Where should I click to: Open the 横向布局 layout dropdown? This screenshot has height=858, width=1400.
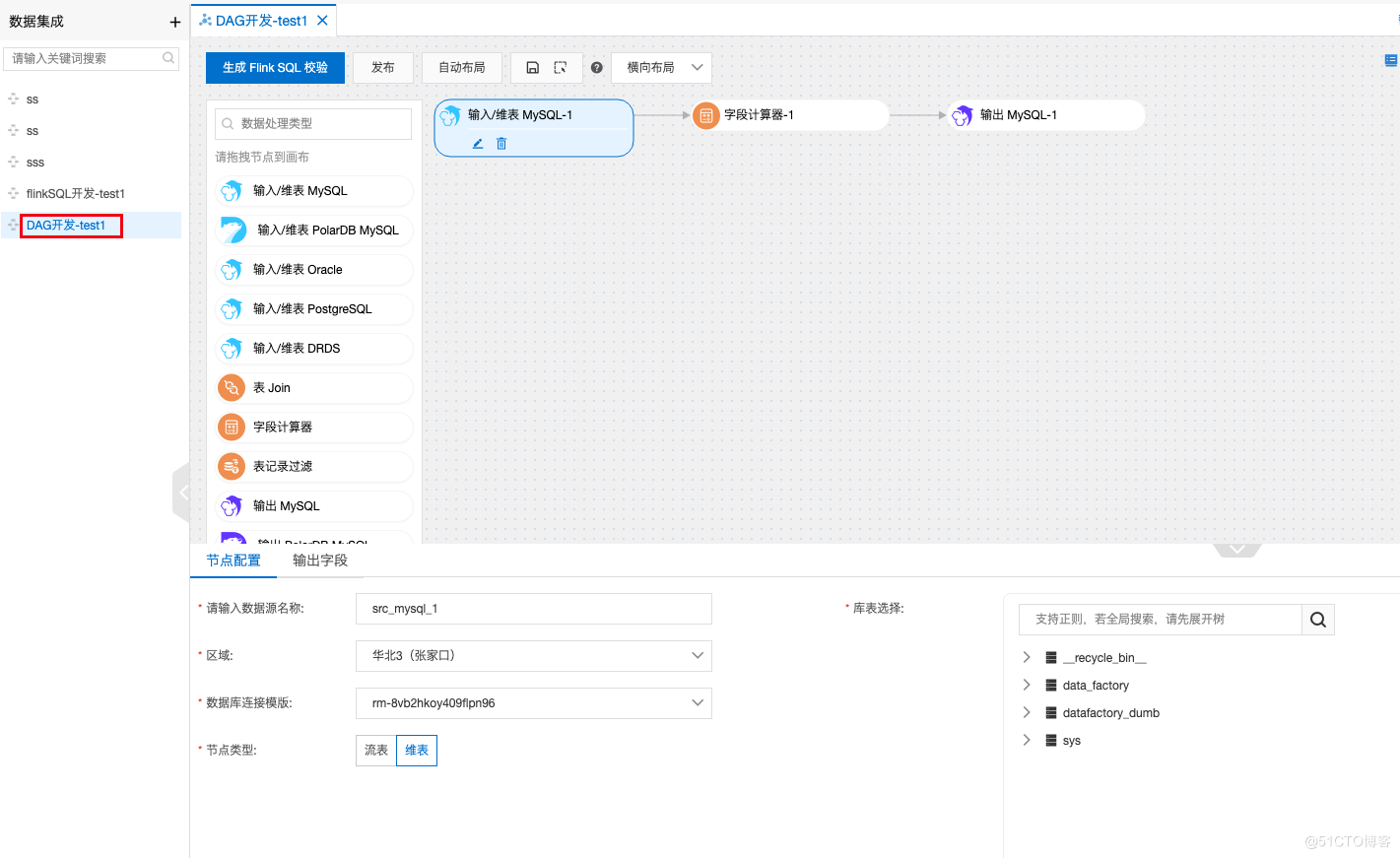pyautogui.click(x=661, y=68)
